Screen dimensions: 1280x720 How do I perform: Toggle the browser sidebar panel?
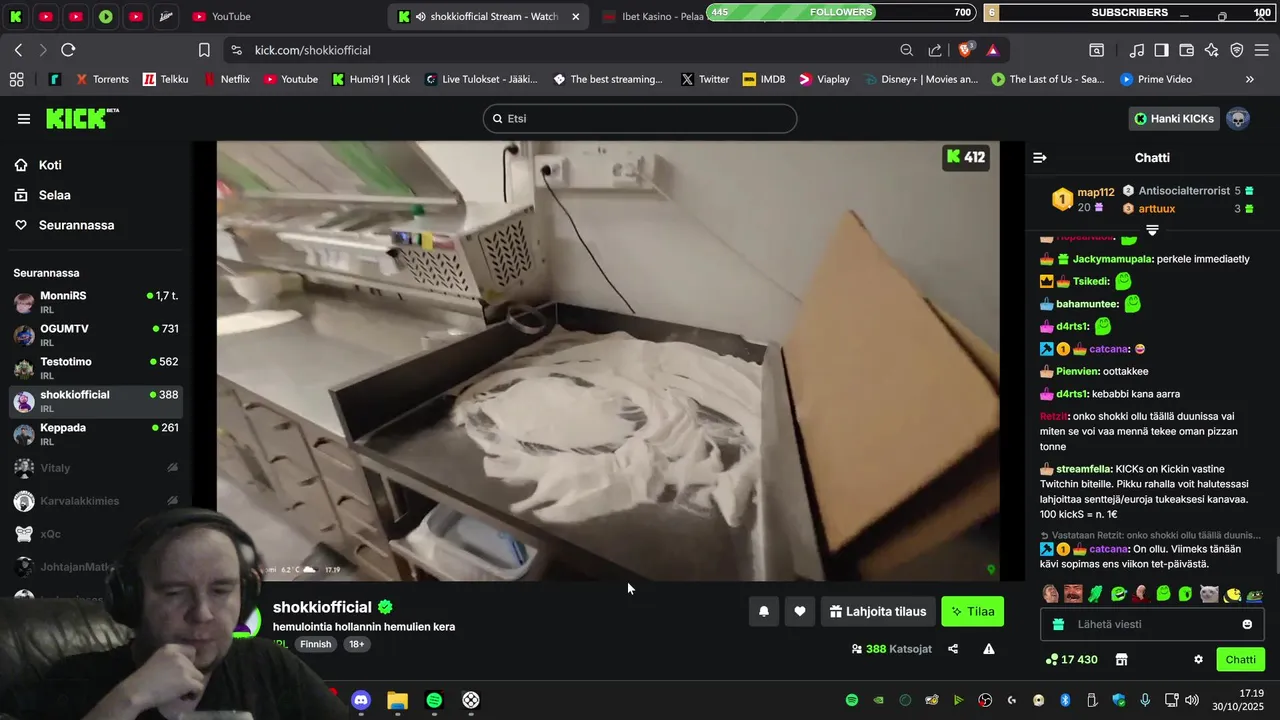tap(1161, 50)
